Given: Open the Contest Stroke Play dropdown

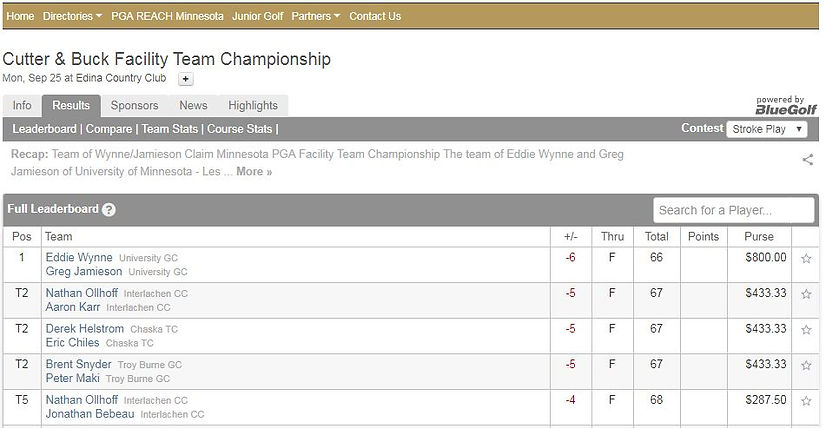Looking at the screenshot, I should pyautogui.click(x=766, y=129).
